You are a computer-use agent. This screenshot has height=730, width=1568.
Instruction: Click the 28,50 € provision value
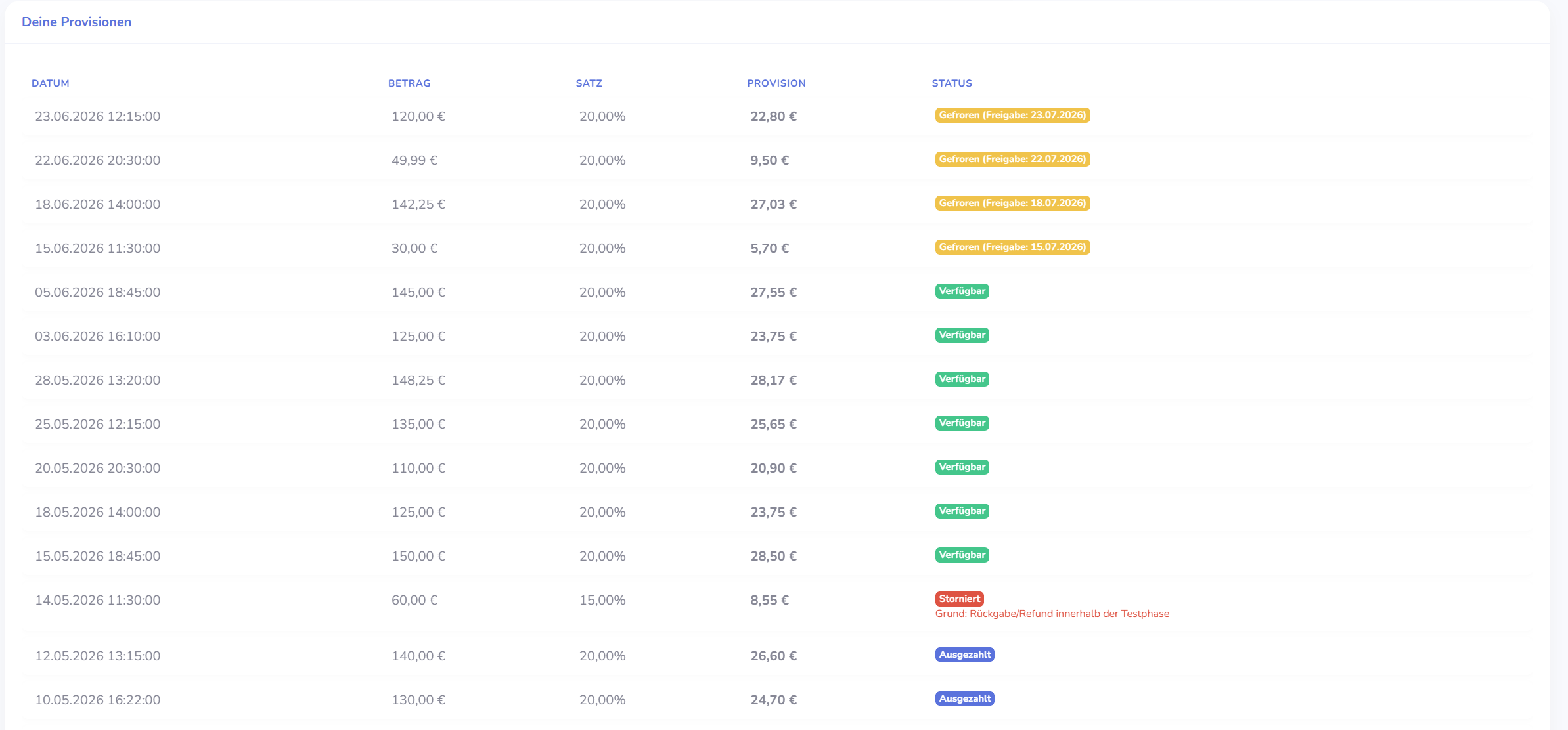(774, 556)
